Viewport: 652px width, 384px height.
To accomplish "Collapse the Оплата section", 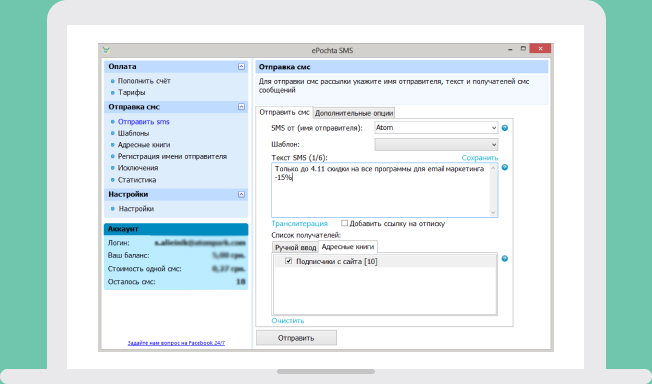I will 241,67.
